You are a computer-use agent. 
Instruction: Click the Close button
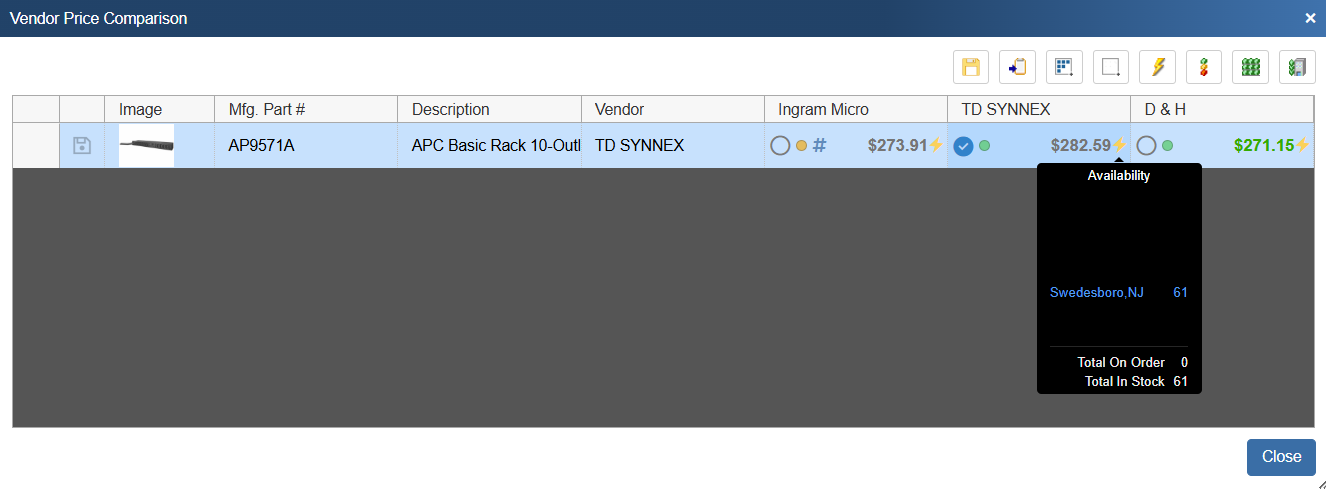click(x=1280, y=457)
